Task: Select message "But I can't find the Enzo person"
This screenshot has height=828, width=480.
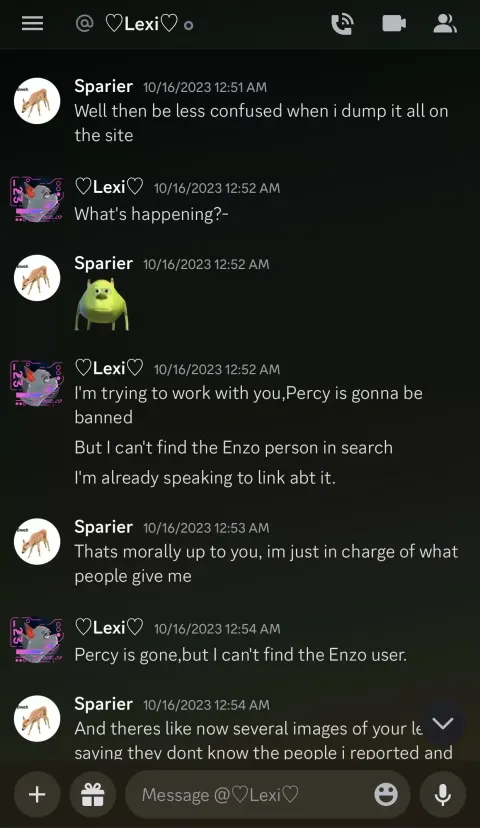Action: tap(233, 447)
